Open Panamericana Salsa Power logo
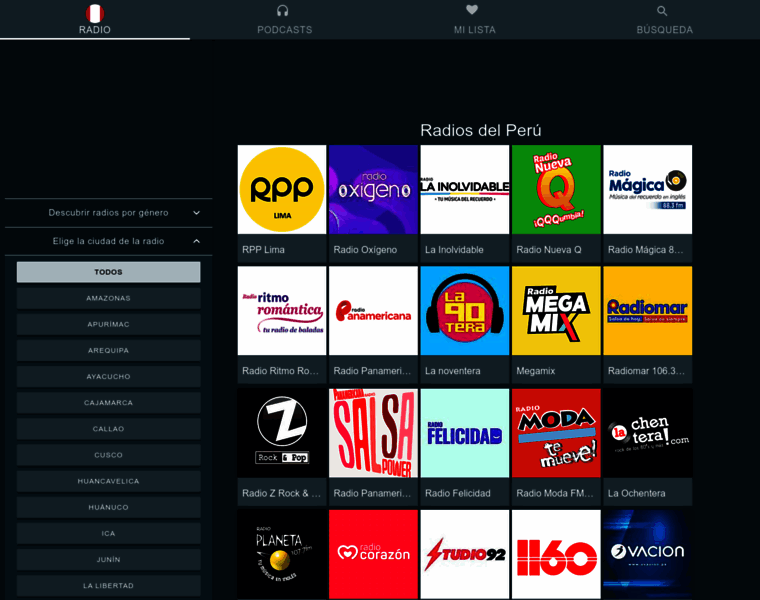 (373, 433)
